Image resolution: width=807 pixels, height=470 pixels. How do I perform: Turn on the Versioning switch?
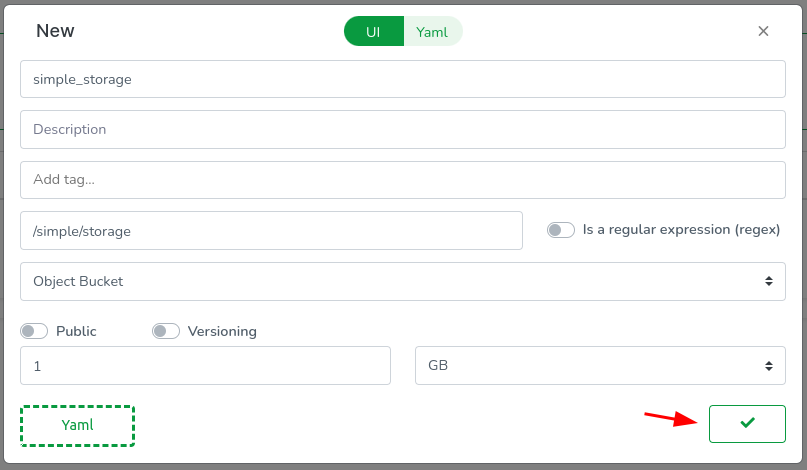[x=166, y=331]
